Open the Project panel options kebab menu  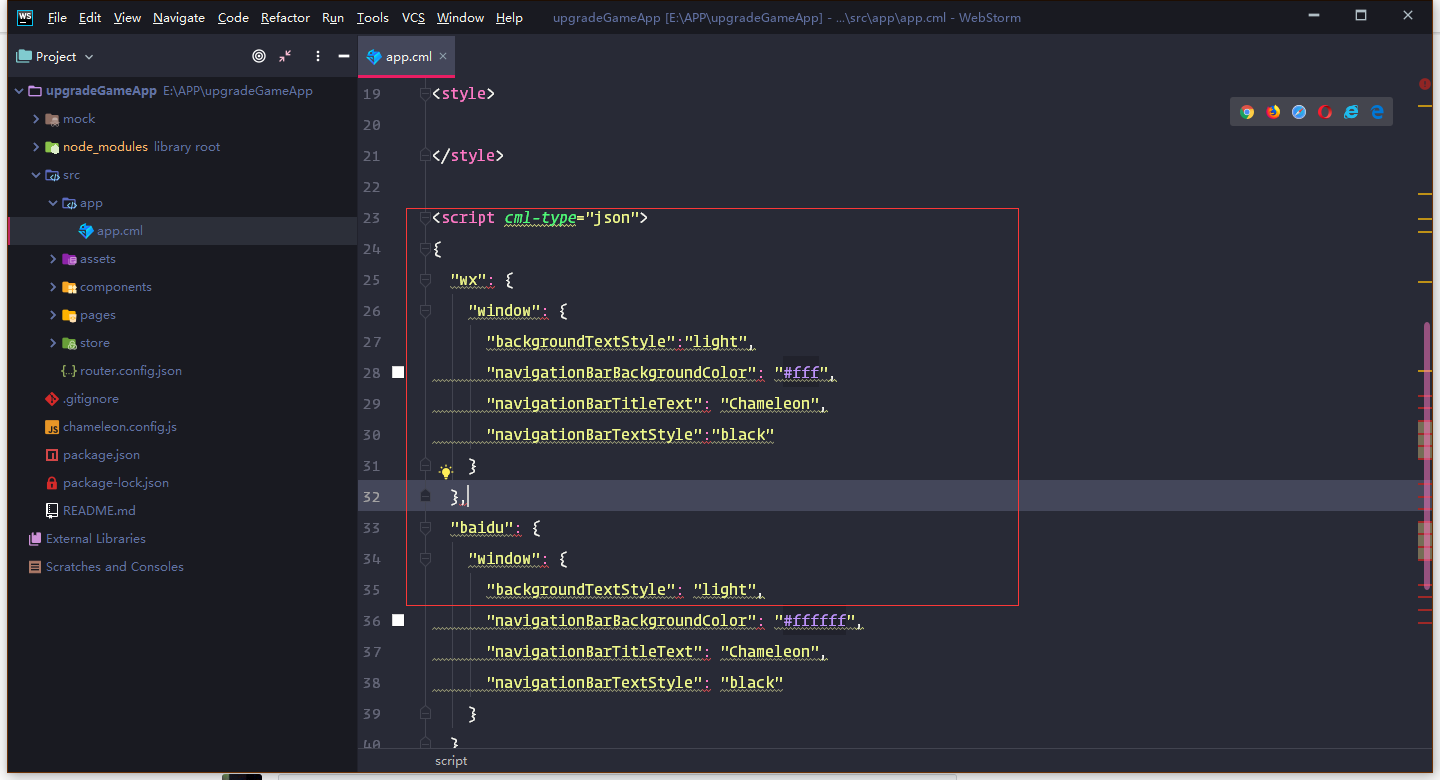(318, 56)
